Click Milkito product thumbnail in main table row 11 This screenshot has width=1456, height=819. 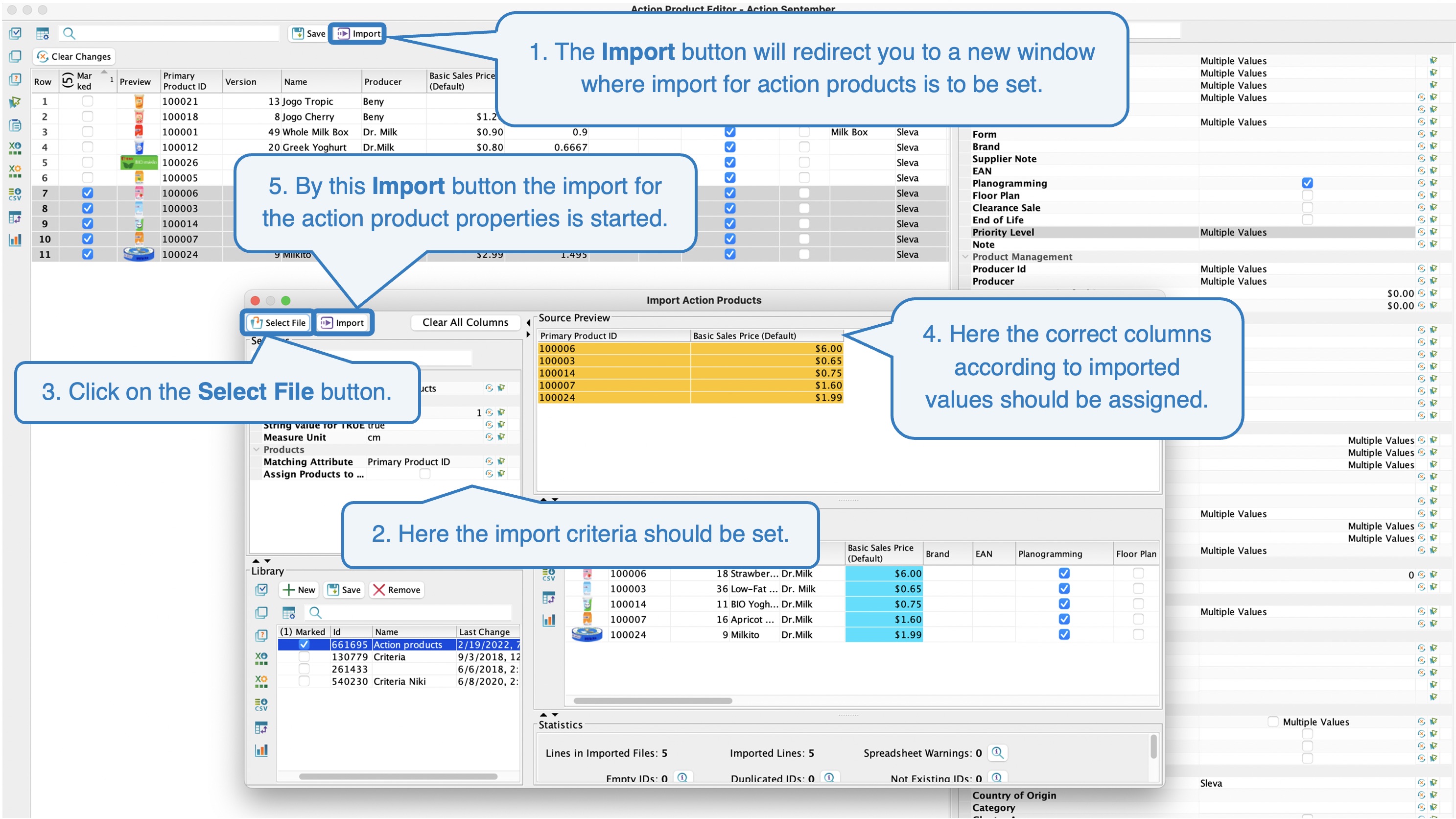pos(139,254)
